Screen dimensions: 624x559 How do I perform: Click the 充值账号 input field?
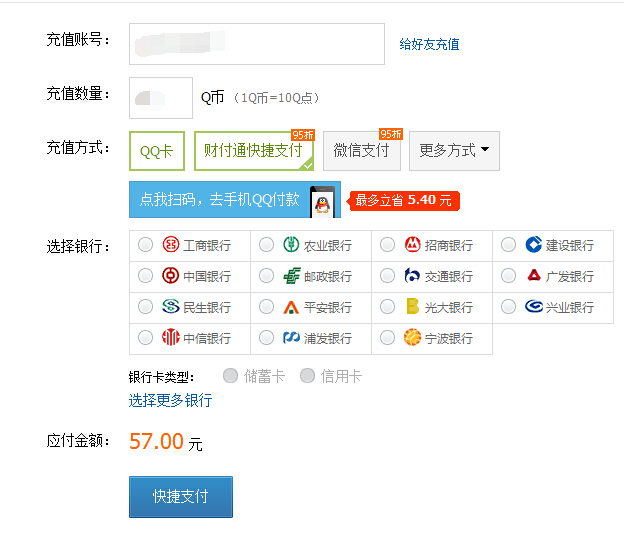(257, 44)
